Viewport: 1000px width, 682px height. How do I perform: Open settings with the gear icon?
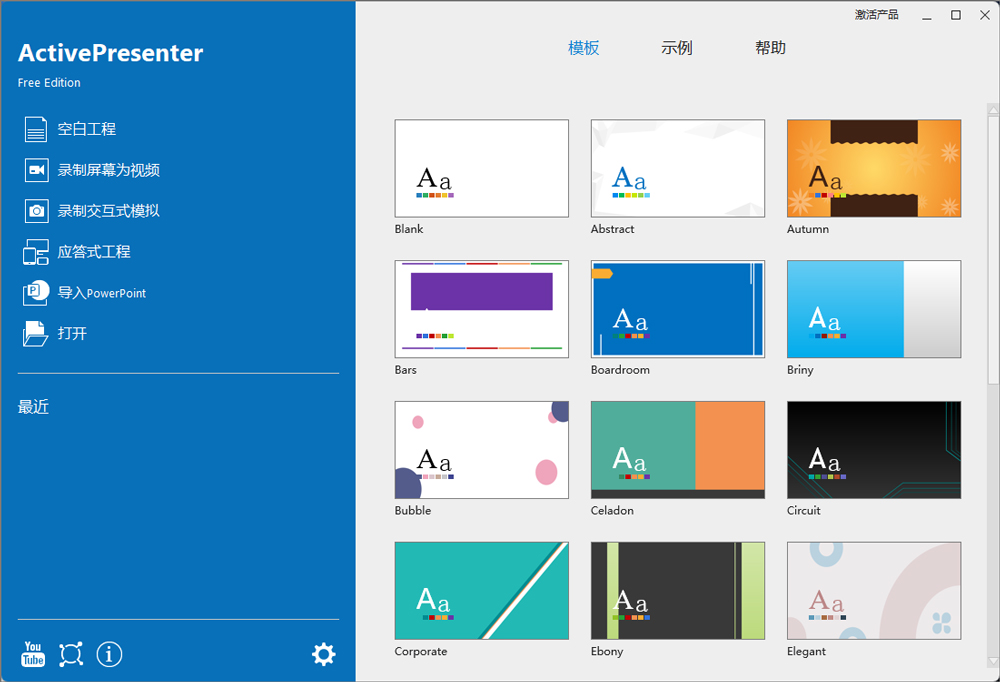point(323,654)
